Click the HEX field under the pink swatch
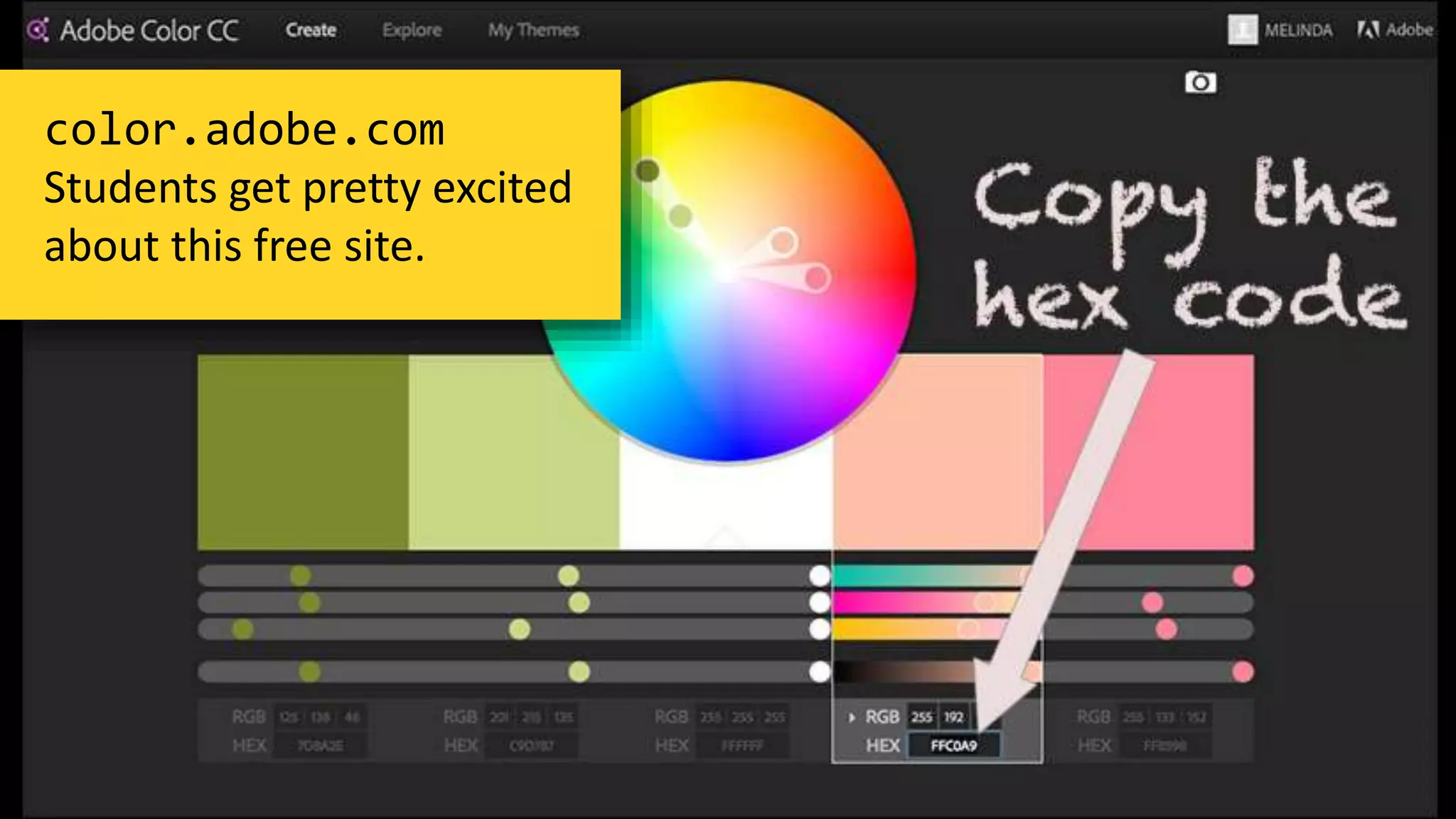This screenshot has height=819, width=1456. pyautogui.click(x=1165, y=746)
